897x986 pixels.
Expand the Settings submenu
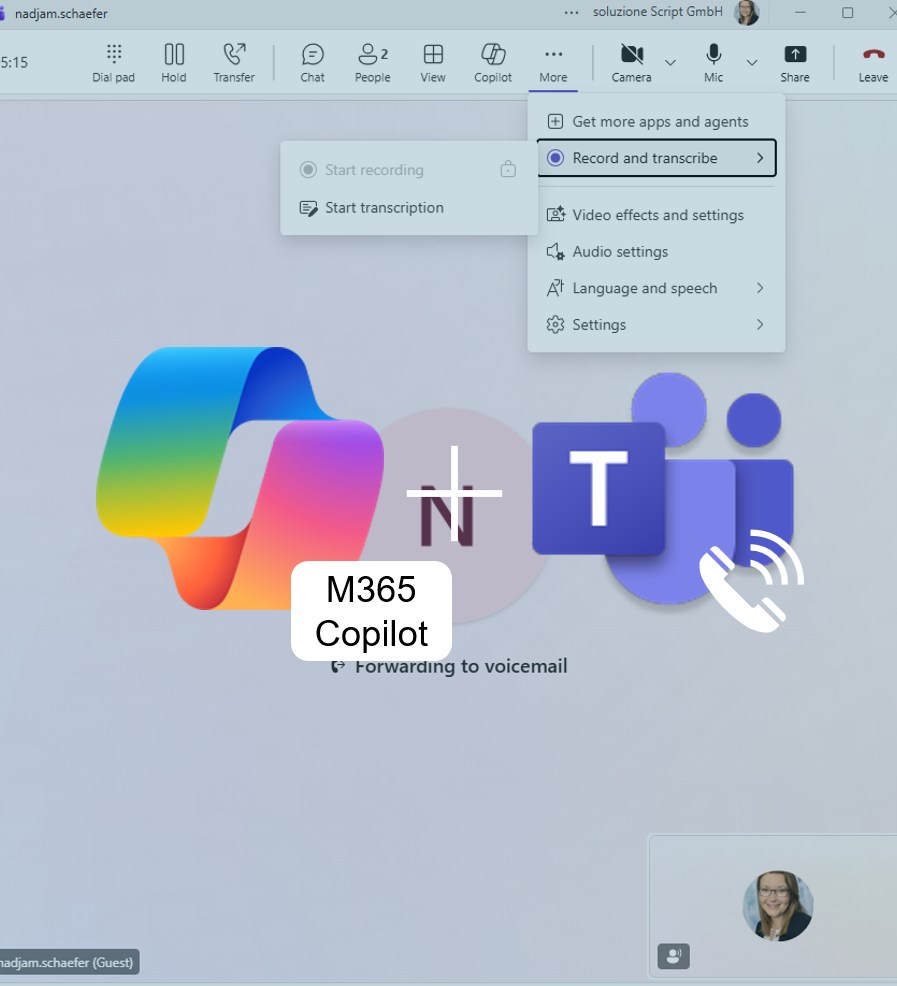656,325
